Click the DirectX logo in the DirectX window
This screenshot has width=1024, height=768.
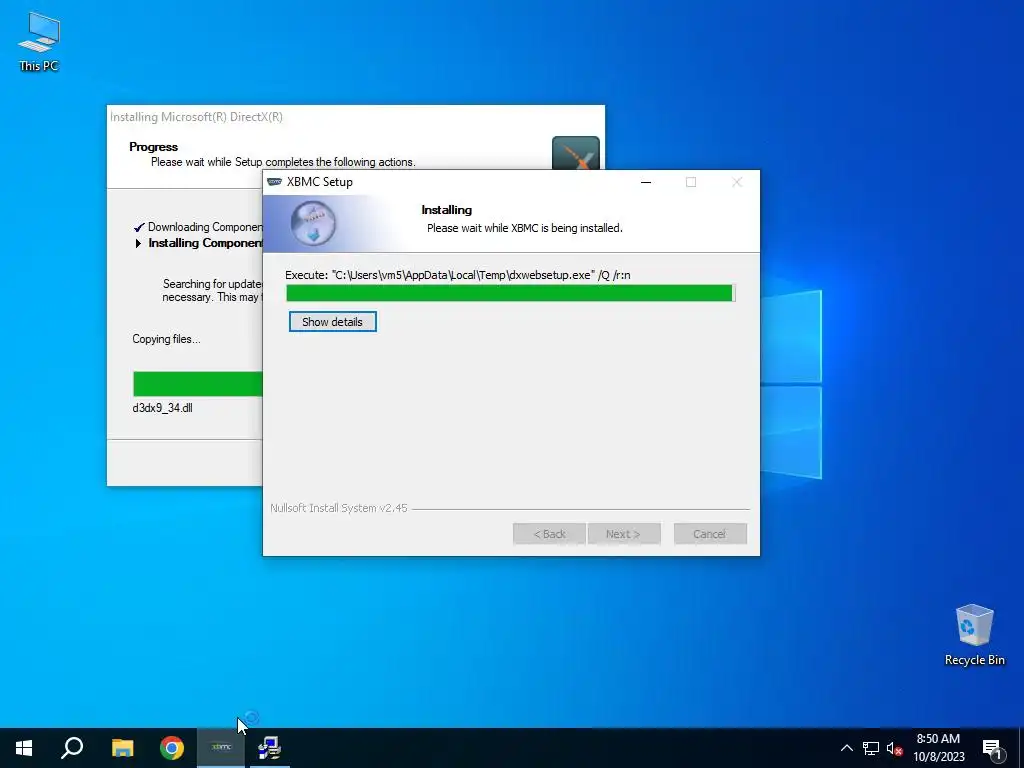coord(576,153)
